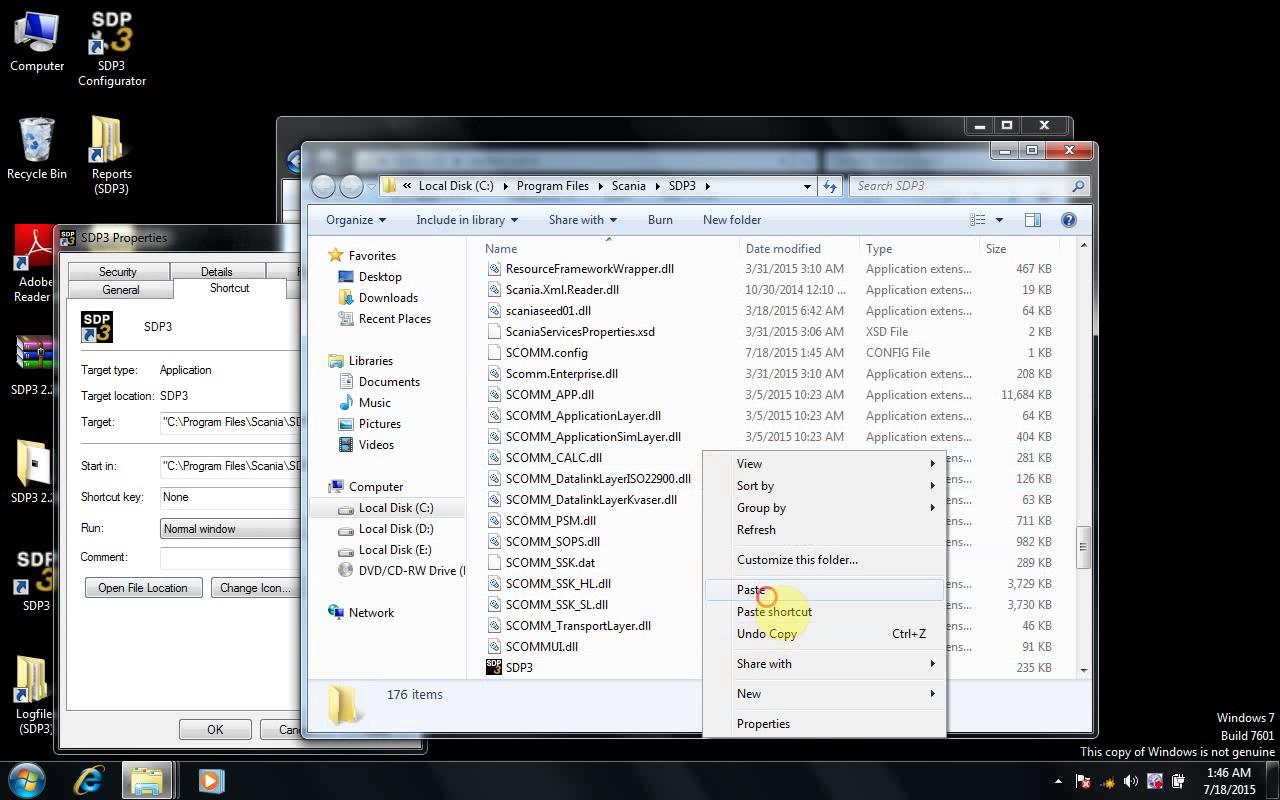Open Music library in the navigation pane

(375, 403)
